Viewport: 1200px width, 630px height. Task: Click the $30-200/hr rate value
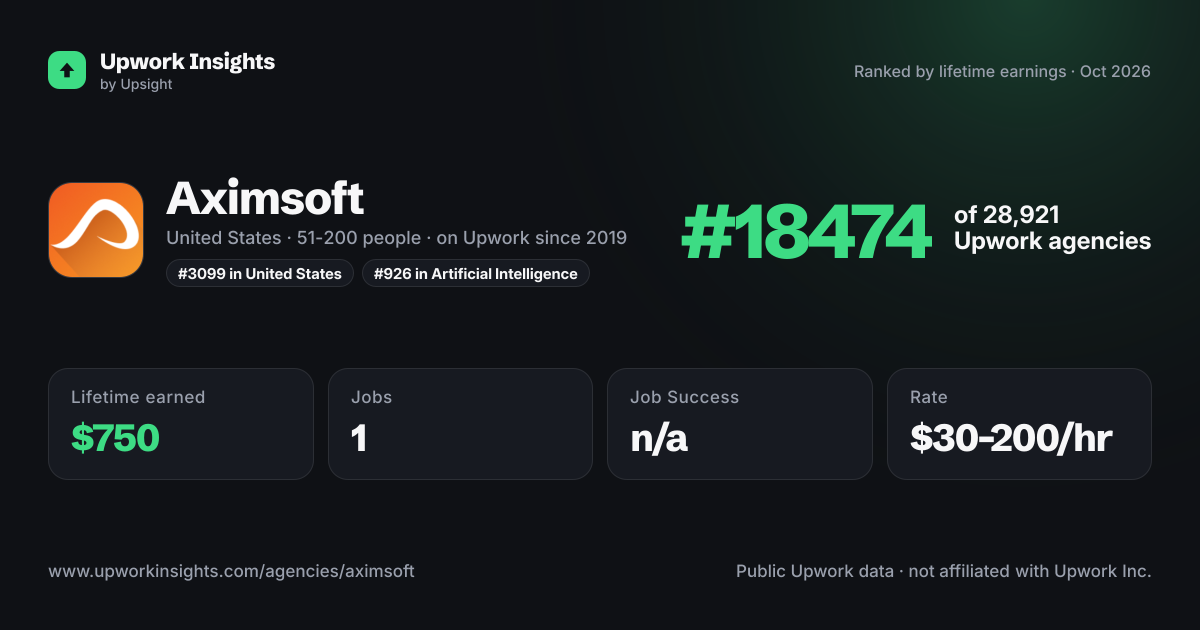(x=1011, y=438)
